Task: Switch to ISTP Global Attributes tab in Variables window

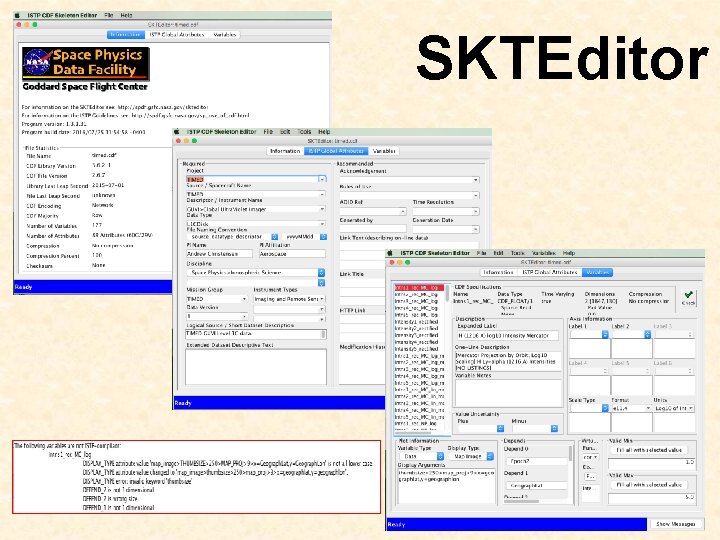Action: pos(549,272)
